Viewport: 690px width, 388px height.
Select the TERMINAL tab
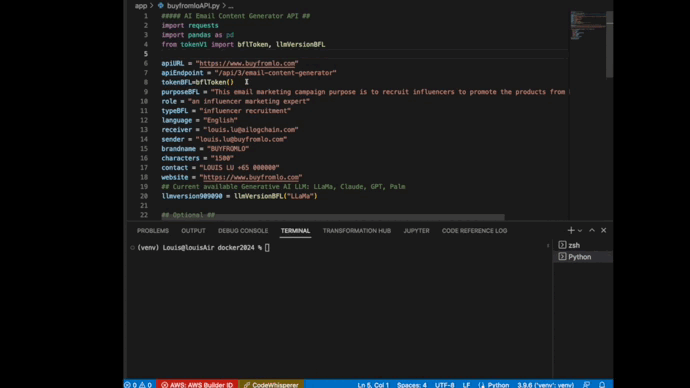click(295, 231)
